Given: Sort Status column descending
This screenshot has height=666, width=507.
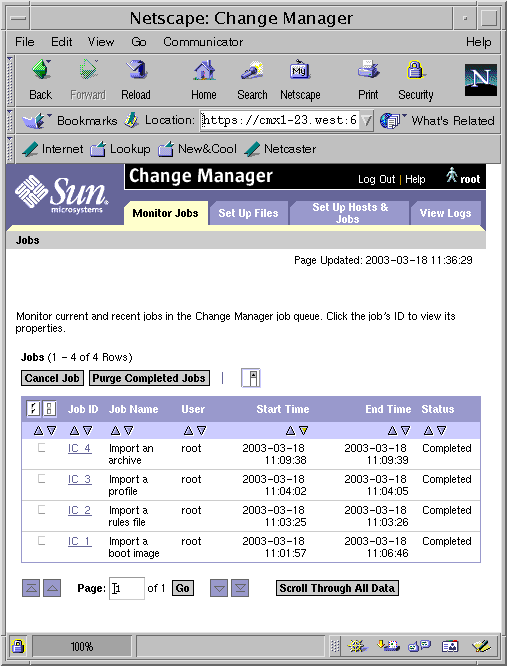Looking at the screenshot, I should (x=442, y=431).
